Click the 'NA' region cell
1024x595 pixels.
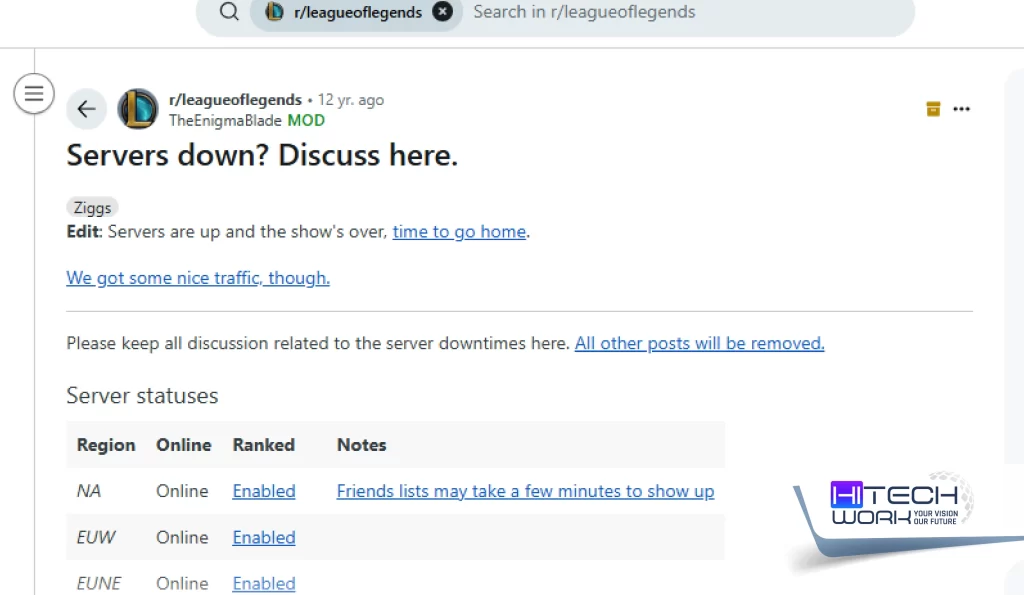[x=89, y=491]
